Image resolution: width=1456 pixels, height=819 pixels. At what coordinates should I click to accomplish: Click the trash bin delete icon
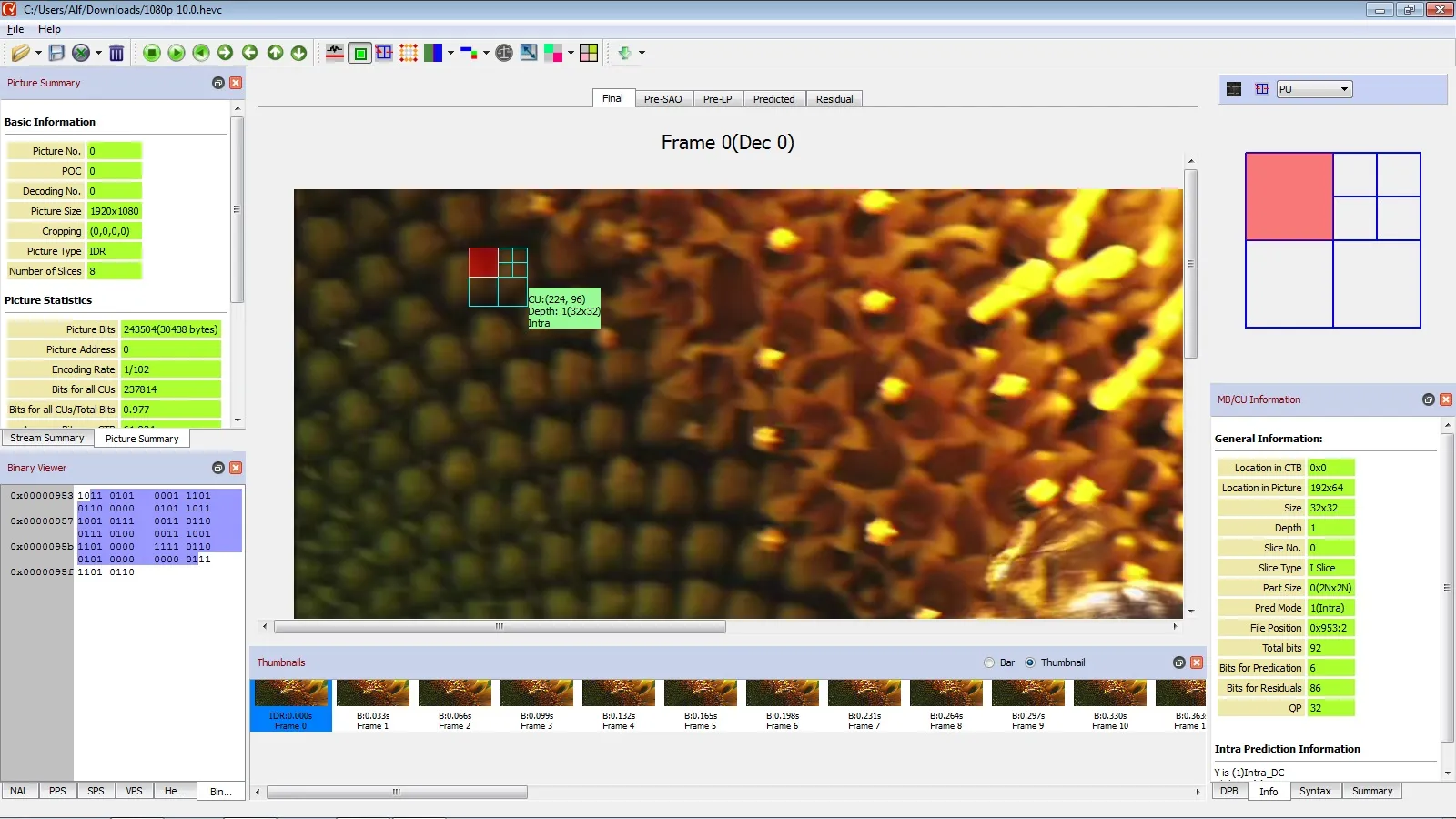coord(116,53)
